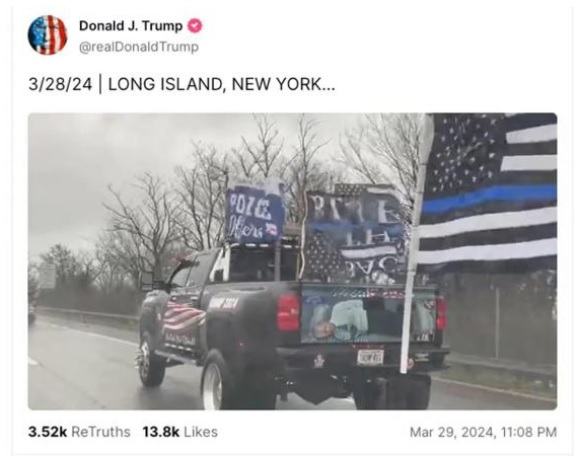This screenshot has width=577, height=470.
Task: Click the roadside sign at video's left edge
Action: (x=47, y=276)
